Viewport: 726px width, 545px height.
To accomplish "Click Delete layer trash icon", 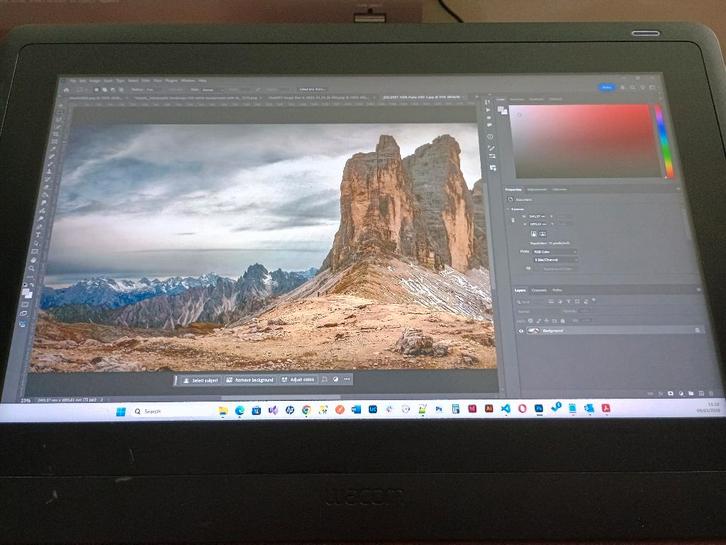I will (x=712, y=394).
